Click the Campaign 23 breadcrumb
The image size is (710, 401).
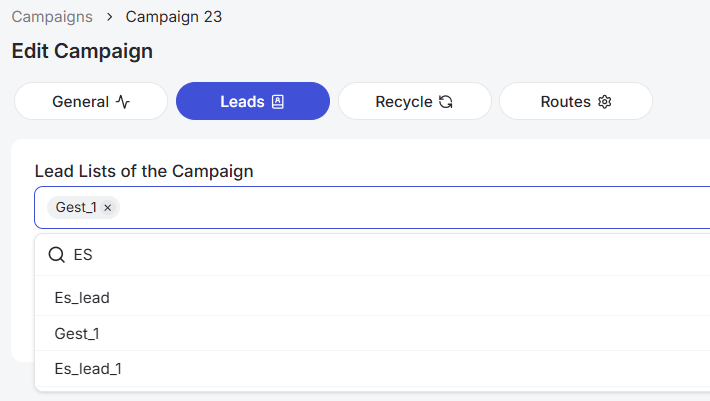coord(174,17)
